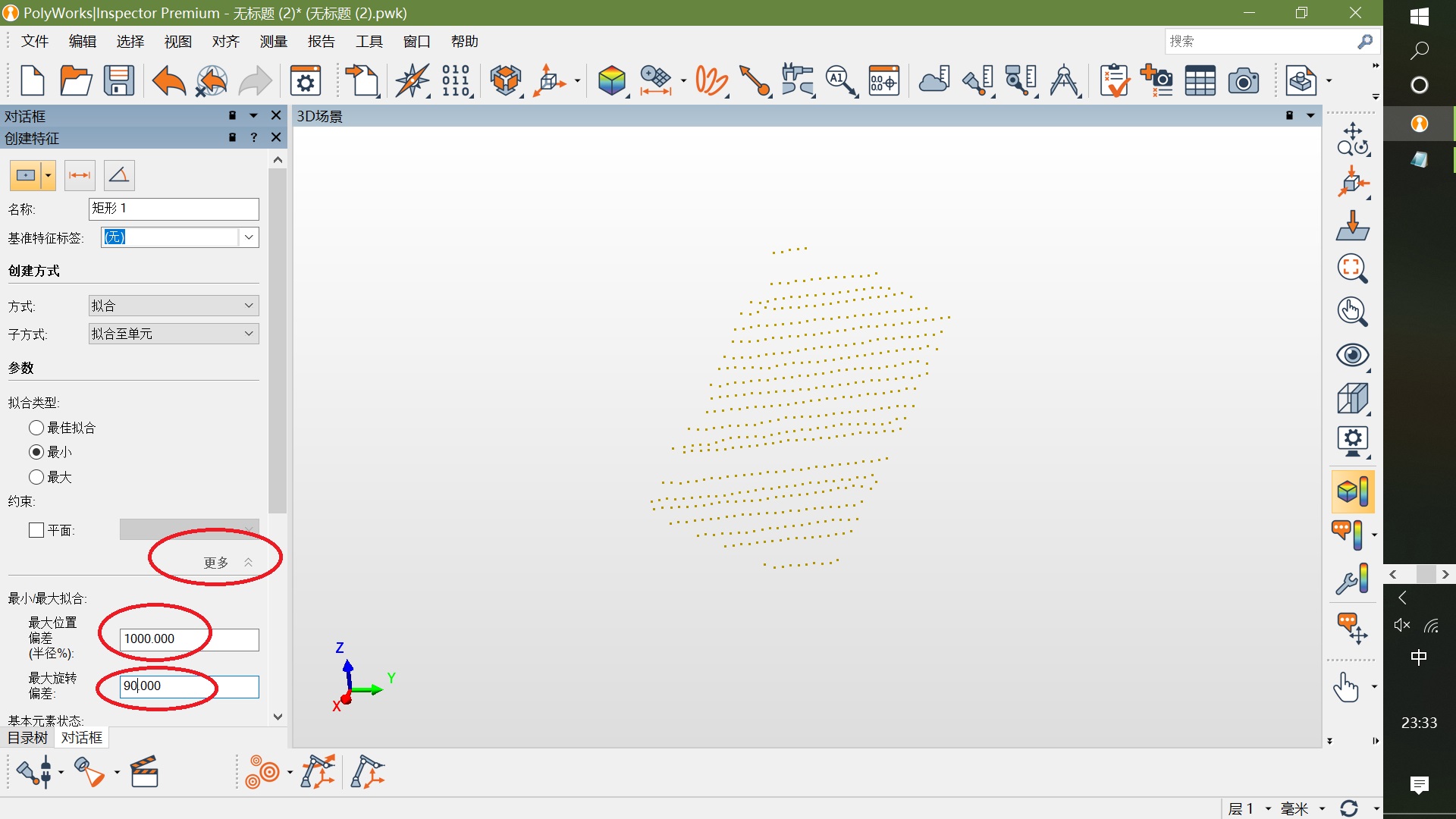Viewport: 1456px width, 819px height.
Task: Expand the 子方式 combo box
Action: [x=174, y=334]
